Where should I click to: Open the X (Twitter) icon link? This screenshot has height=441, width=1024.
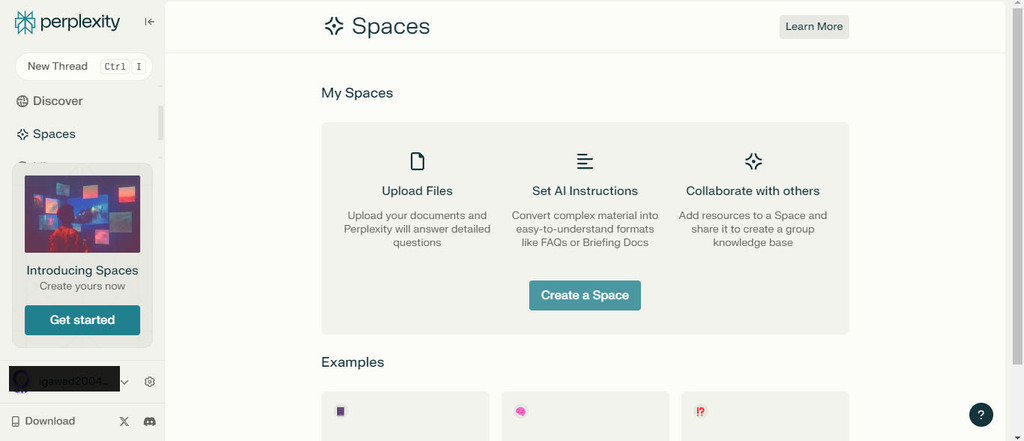click(x=124, y=421)
